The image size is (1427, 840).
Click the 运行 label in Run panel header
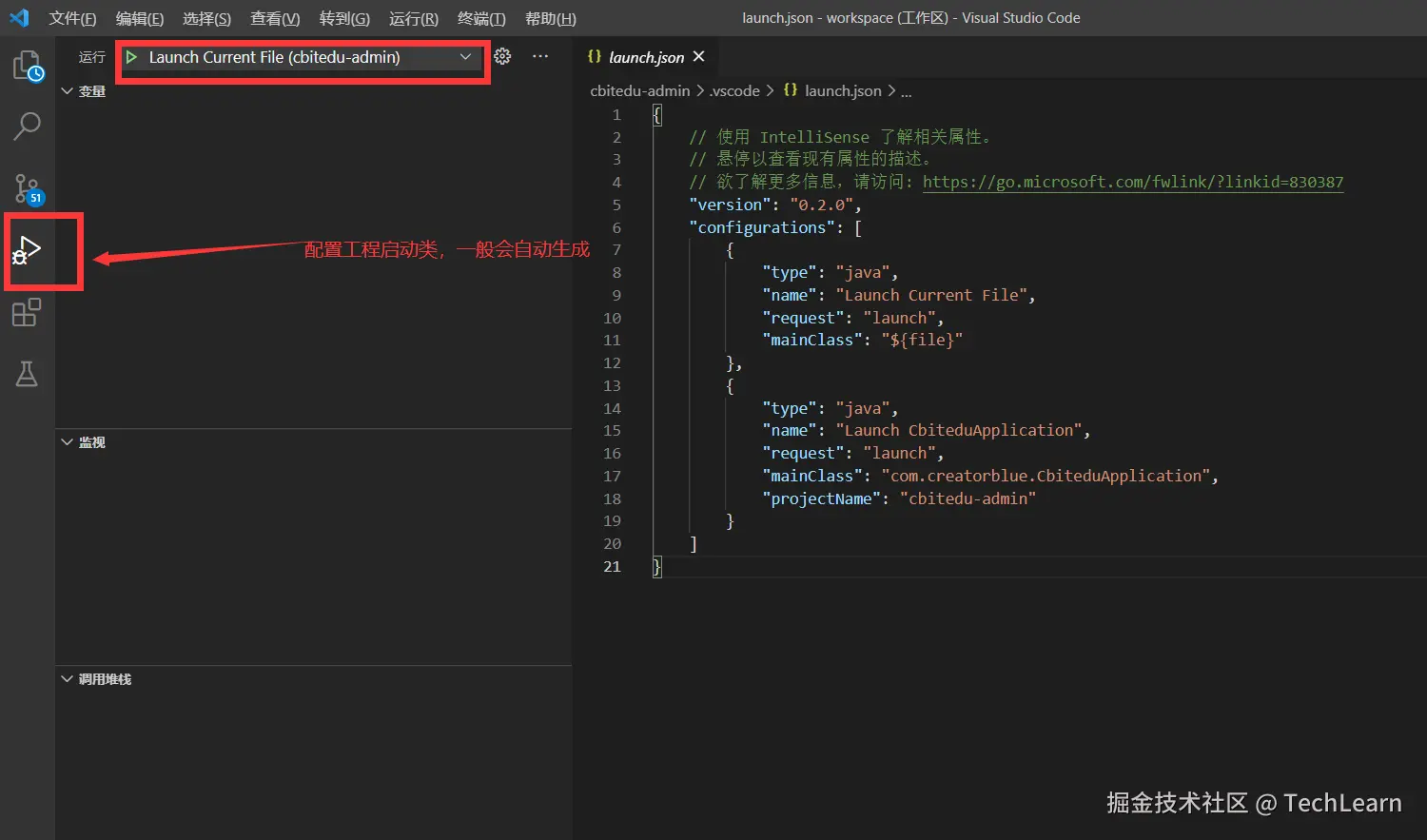[x=91, y=57]
